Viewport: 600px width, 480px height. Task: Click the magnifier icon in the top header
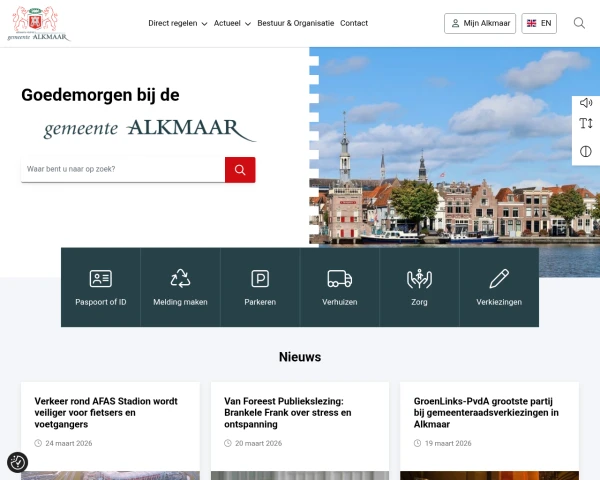tap(579, 23)
